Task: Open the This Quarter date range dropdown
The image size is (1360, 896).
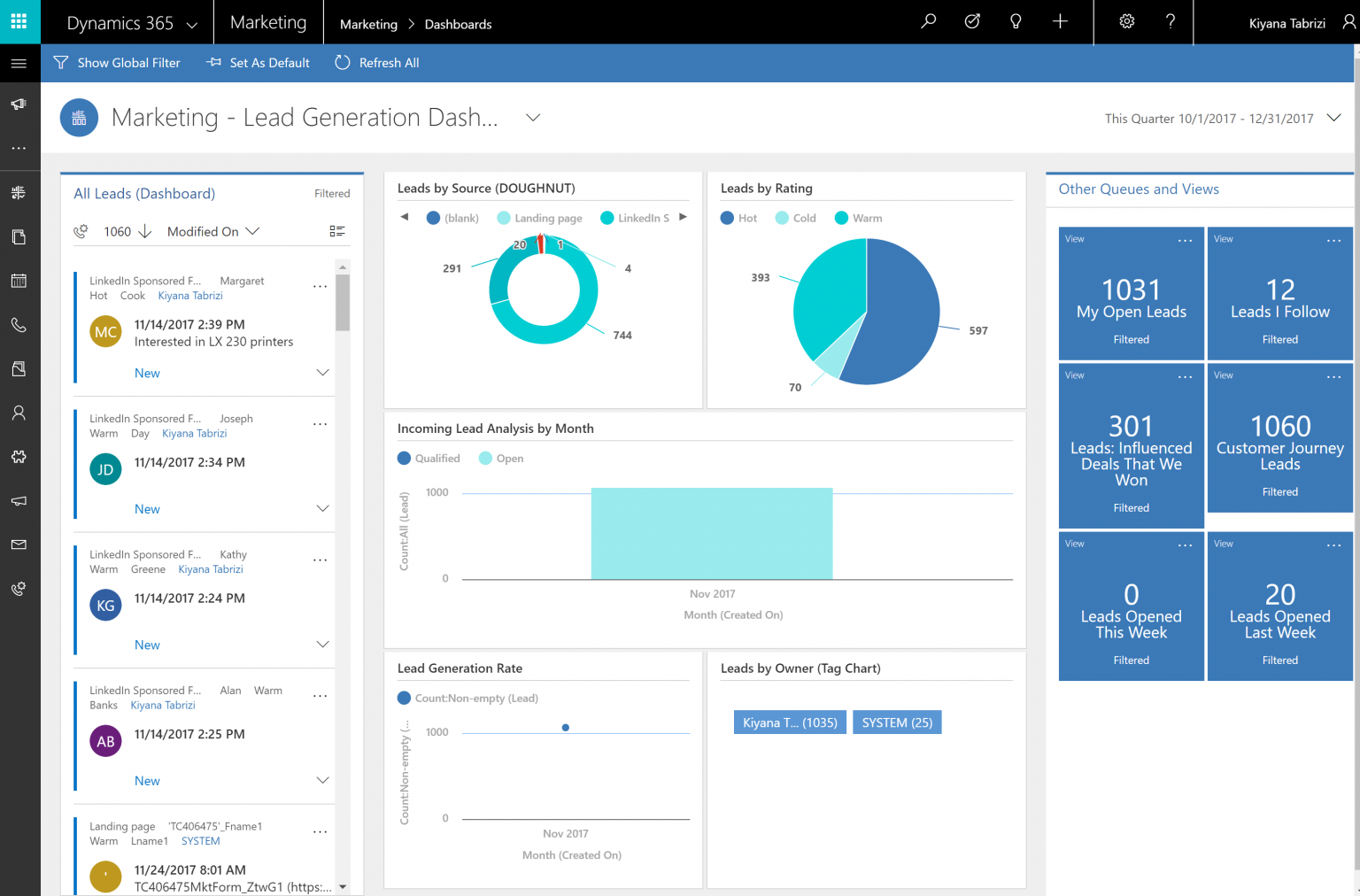Action: (1333, 117)
